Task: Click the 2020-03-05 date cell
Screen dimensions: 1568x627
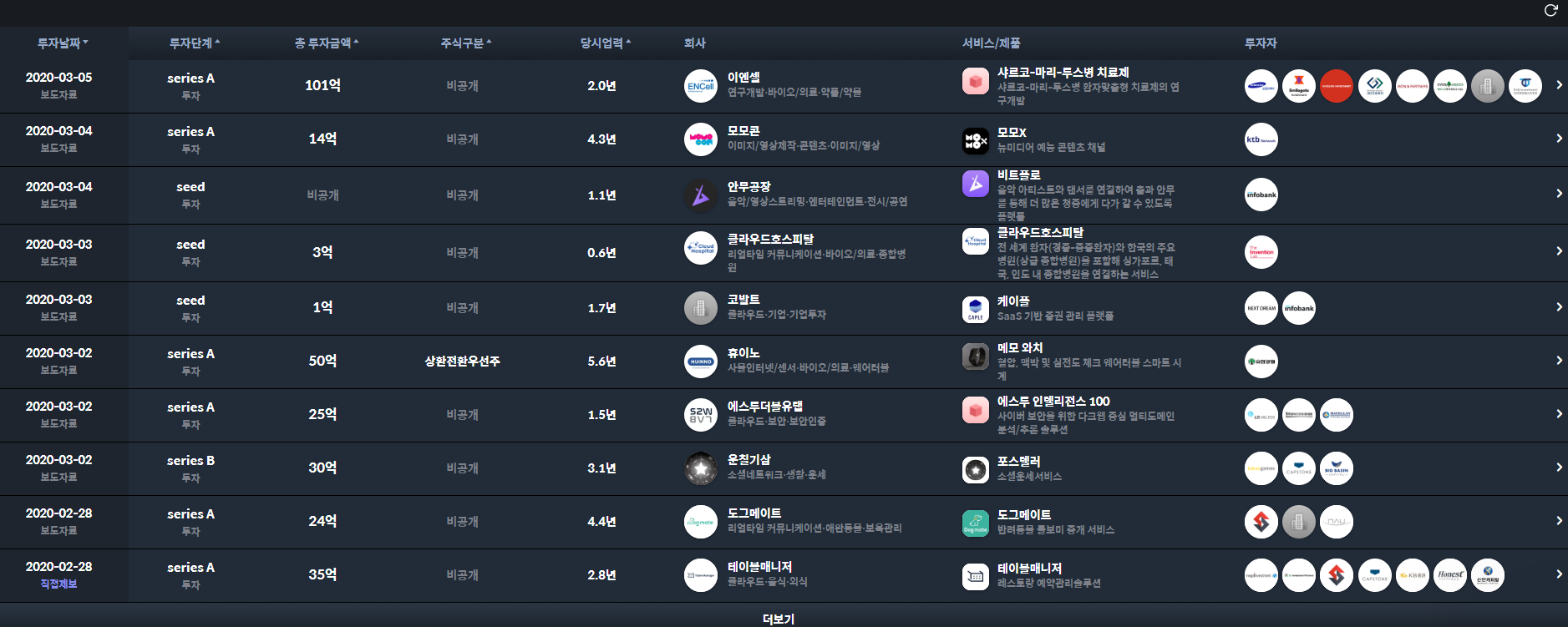Action: [58, 77]
